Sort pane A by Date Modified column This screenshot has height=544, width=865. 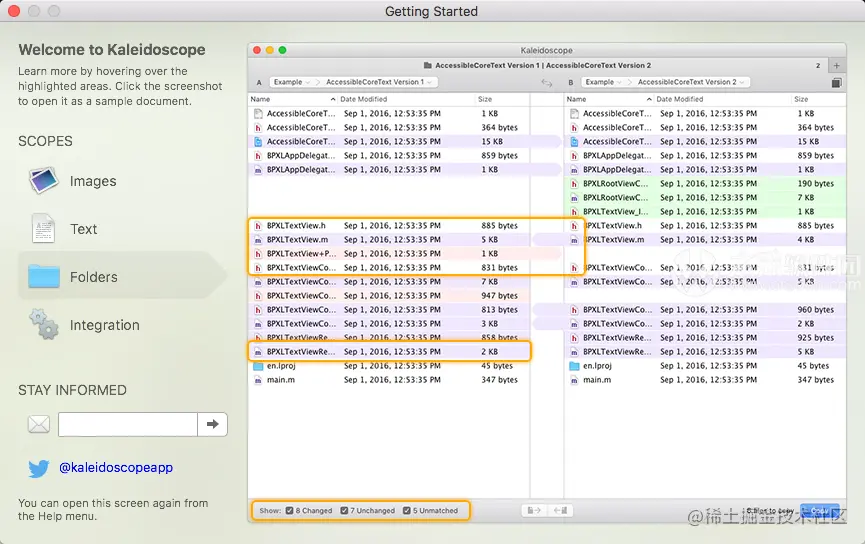click(405, 99)
